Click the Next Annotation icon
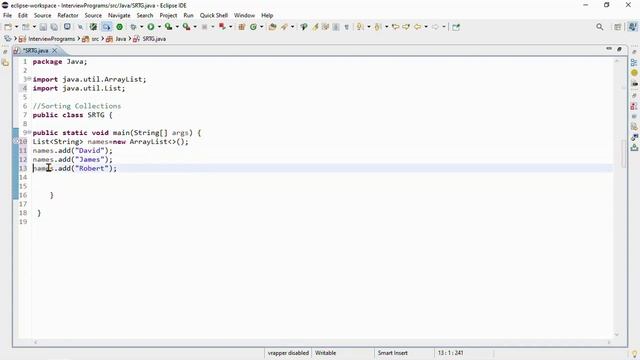 click(x=360, y=27)
